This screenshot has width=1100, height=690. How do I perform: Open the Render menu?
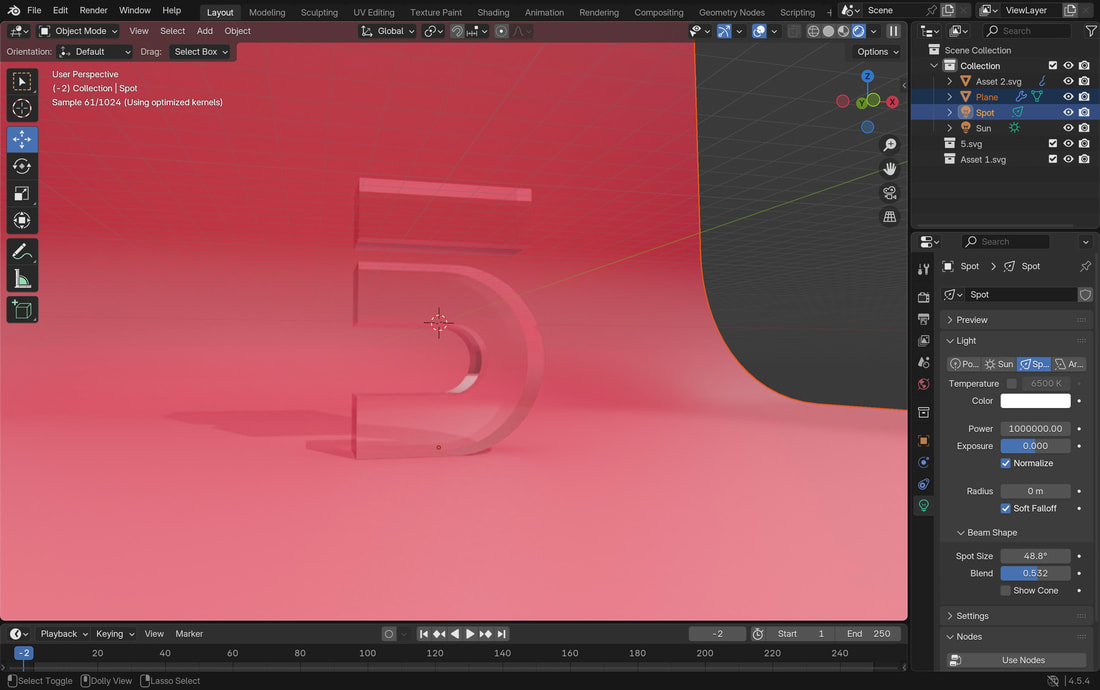click(x=93, y=10)
